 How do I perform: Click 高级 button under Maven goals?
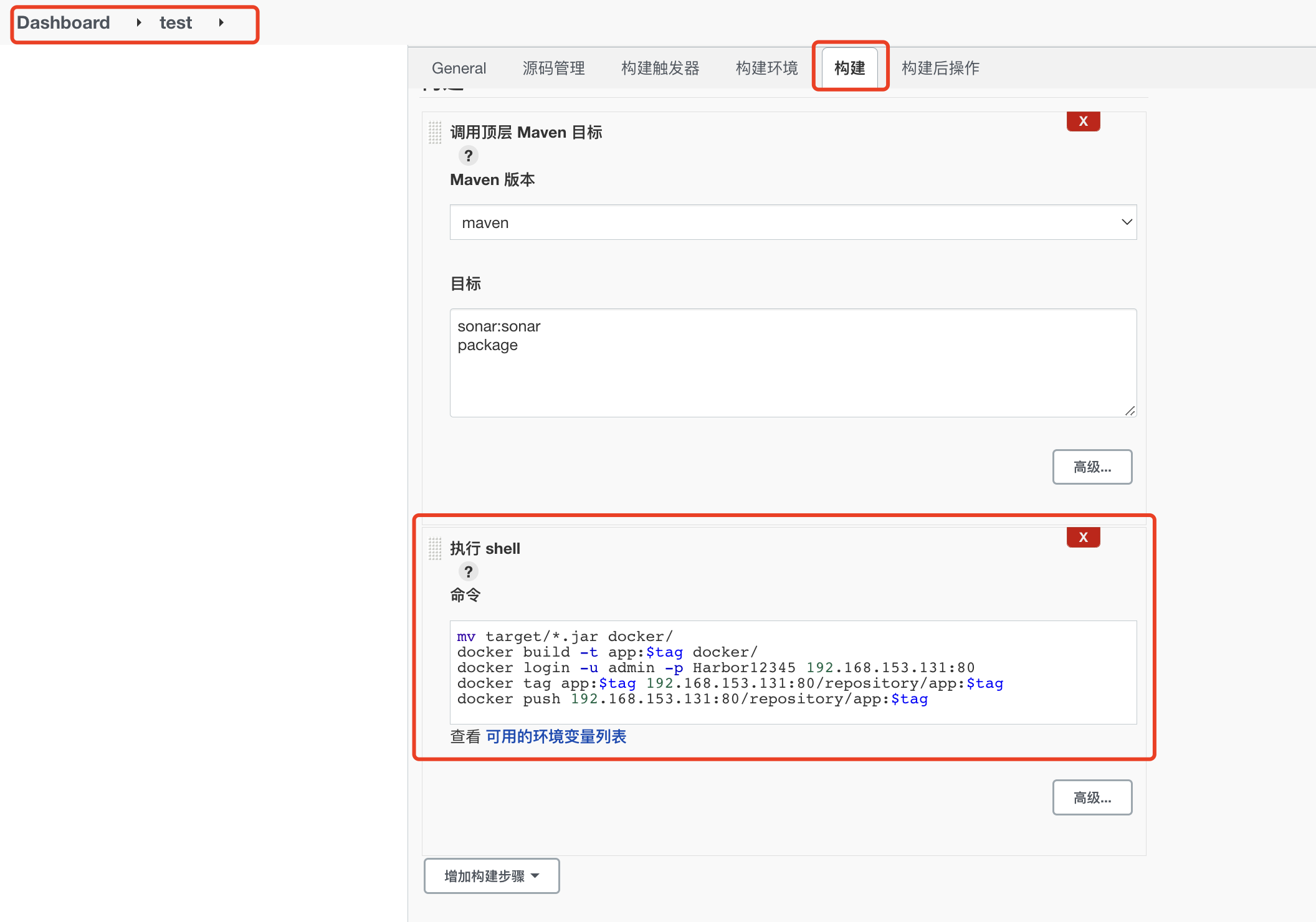[1092, 467]
